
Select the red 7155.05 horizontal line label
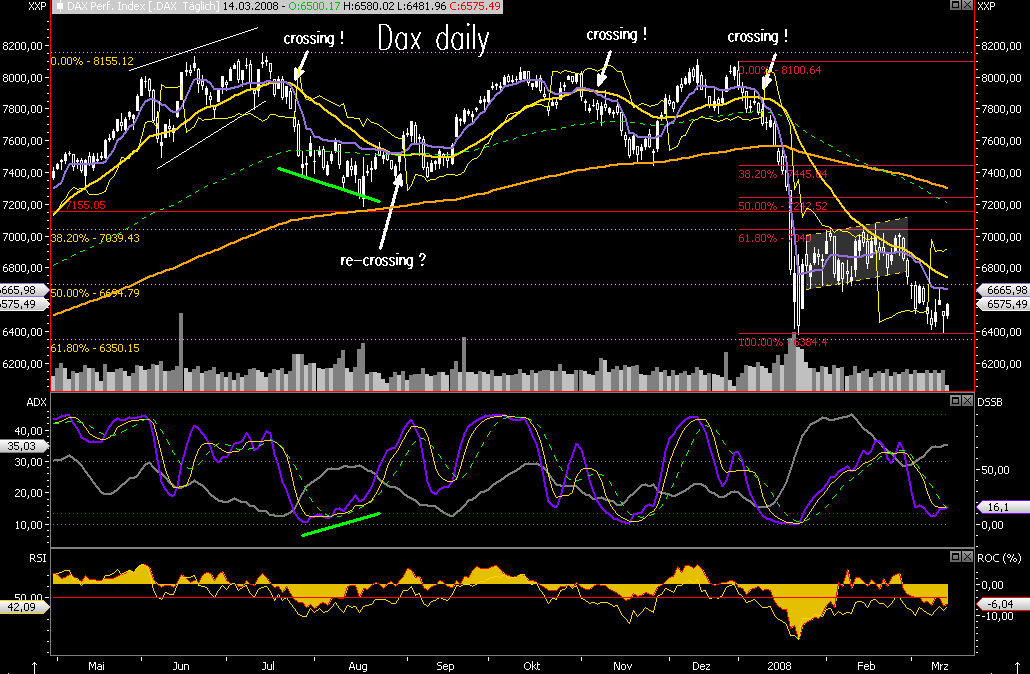(x=85, y=205)
